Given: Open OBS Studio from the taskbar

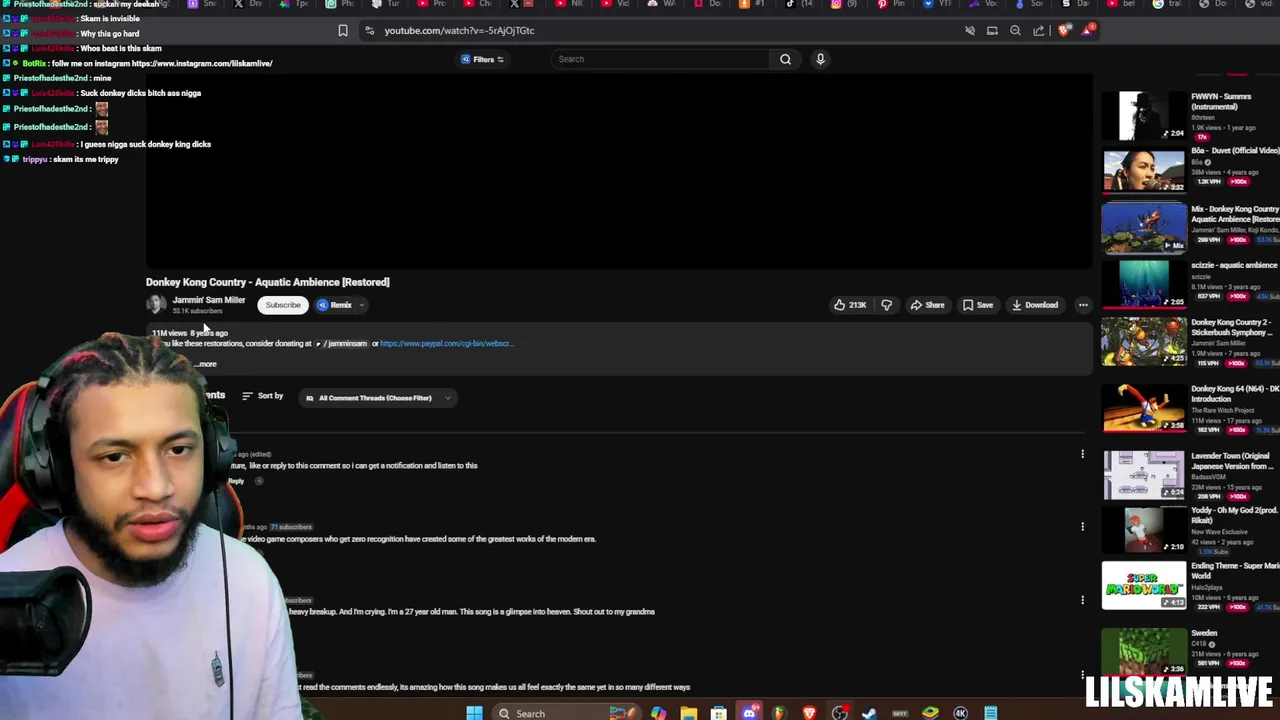Looking at the screenshot, I should pos(839,713).
